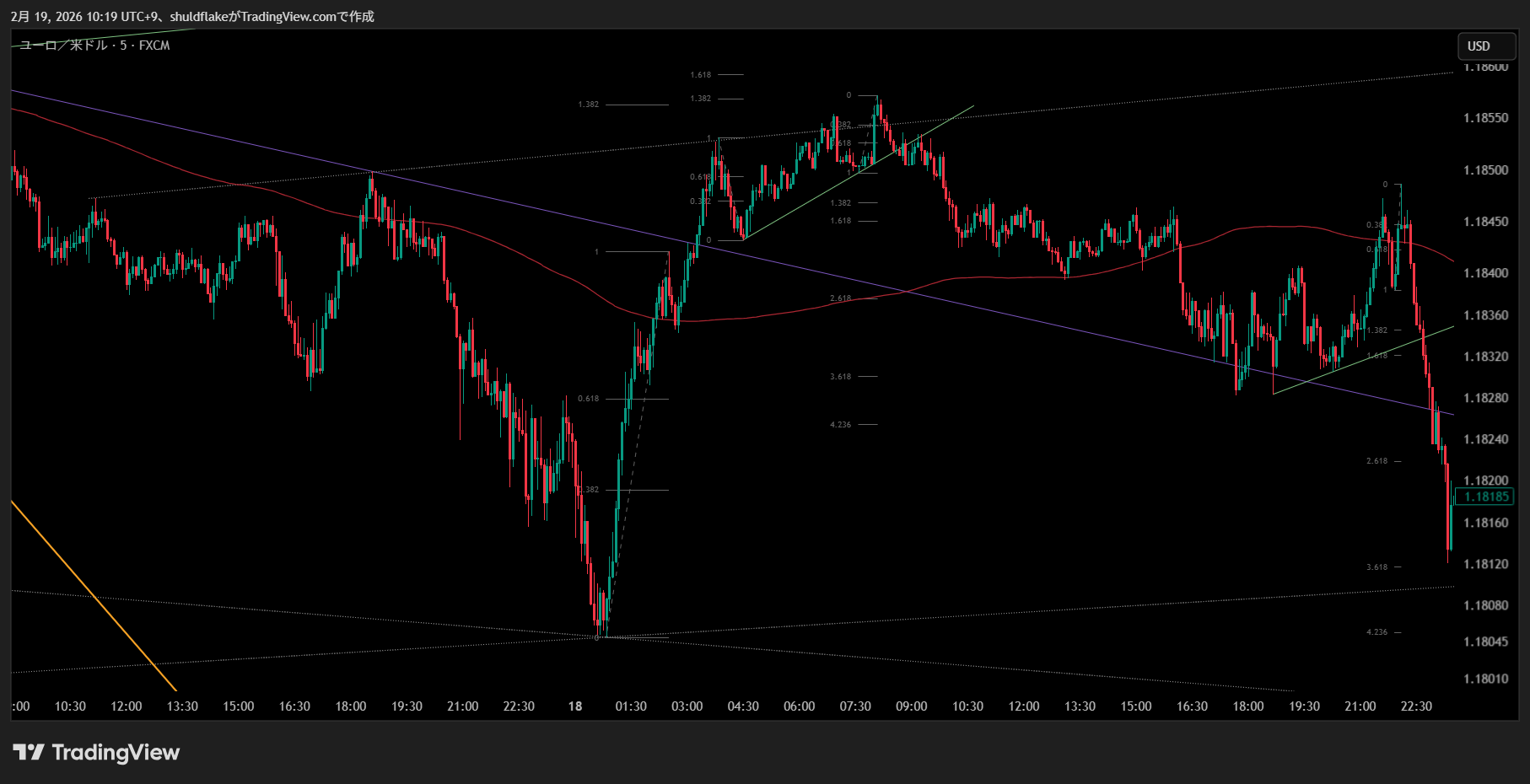Click the 1.18500 price axis label

(x=1485, y=170)
